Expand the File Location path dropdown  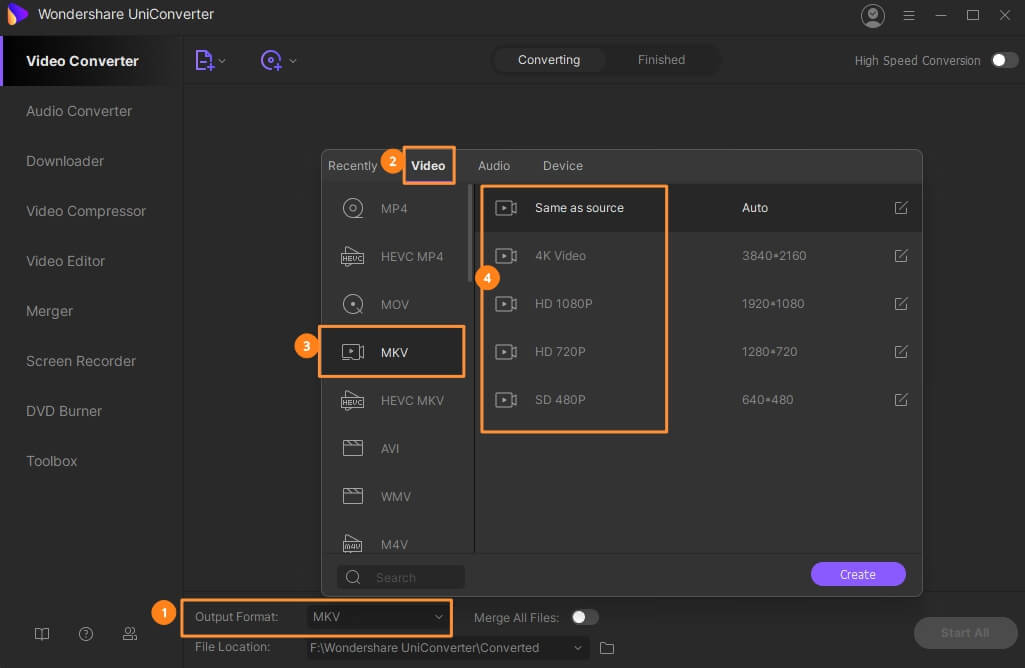pyautogui.click(x=578, y=648)
